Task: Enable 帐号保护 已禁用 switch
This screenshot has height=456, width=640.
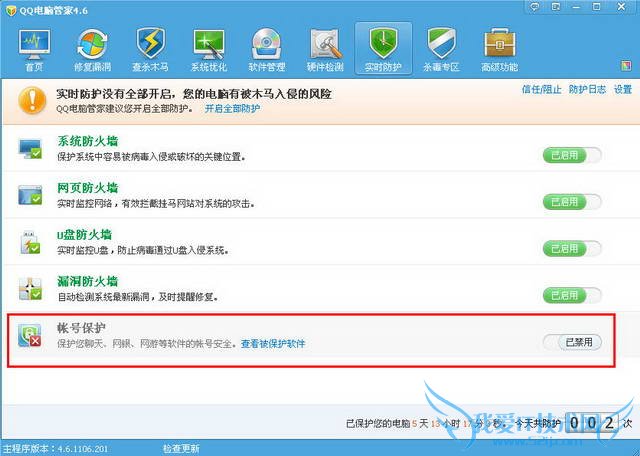Action: point(572,342)
